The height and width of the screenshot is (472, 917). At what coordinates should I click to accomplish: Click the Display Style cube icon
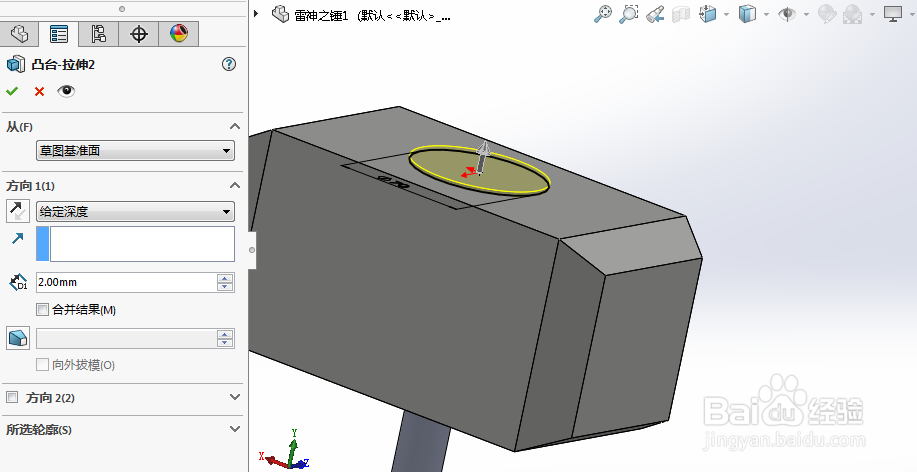pyautogui.click(x=747, y=14)
